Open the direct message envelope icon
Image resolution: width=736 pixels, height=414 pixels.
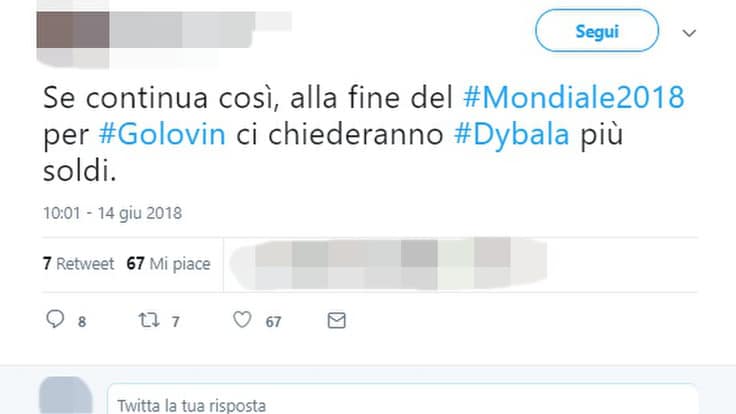click(x=337, y=321)
